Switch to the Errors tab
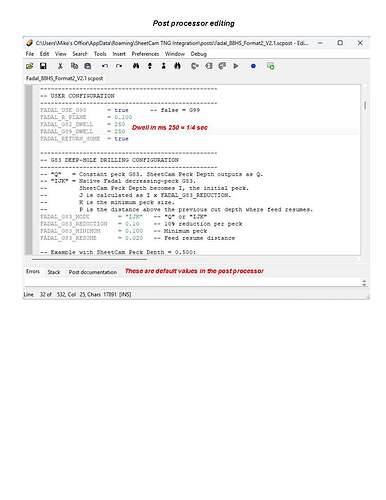386x500 pixels. tap(33, 272)
